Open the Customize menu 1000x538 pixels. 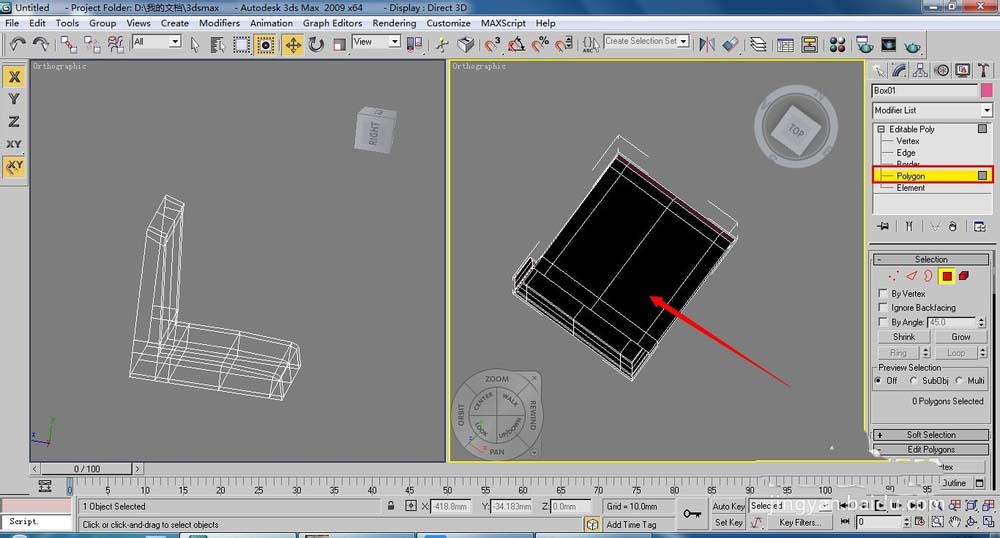448,23
